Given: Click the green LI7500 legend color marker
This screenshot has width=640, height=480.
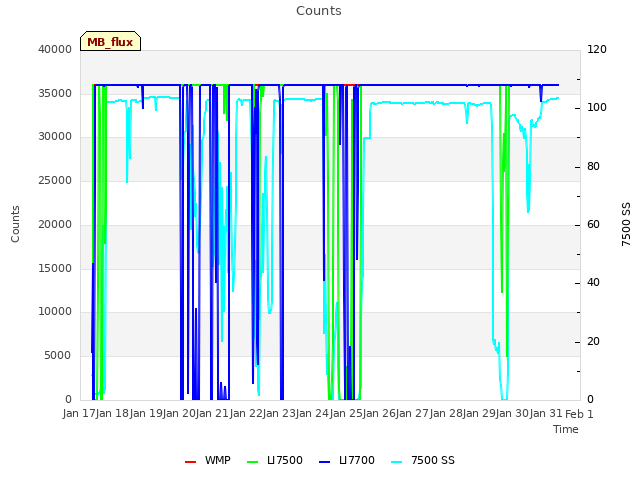Looking at the screenshot, I should [x=253, y=462].
